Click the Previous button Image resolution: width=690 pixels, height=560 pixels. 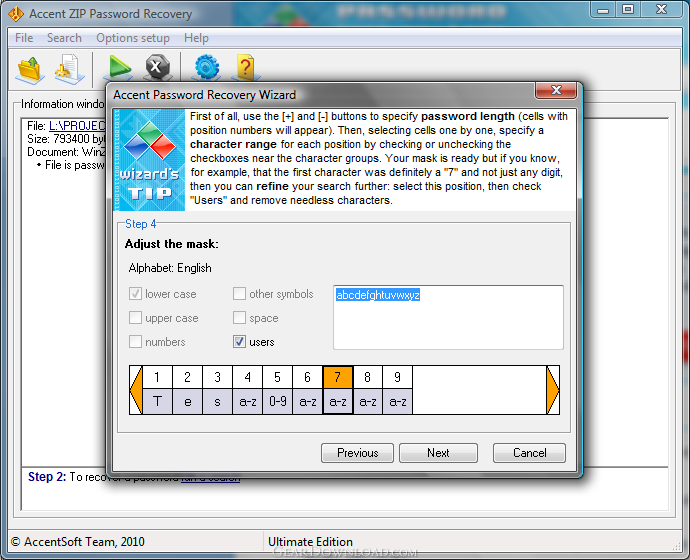(x=357, y=453)
